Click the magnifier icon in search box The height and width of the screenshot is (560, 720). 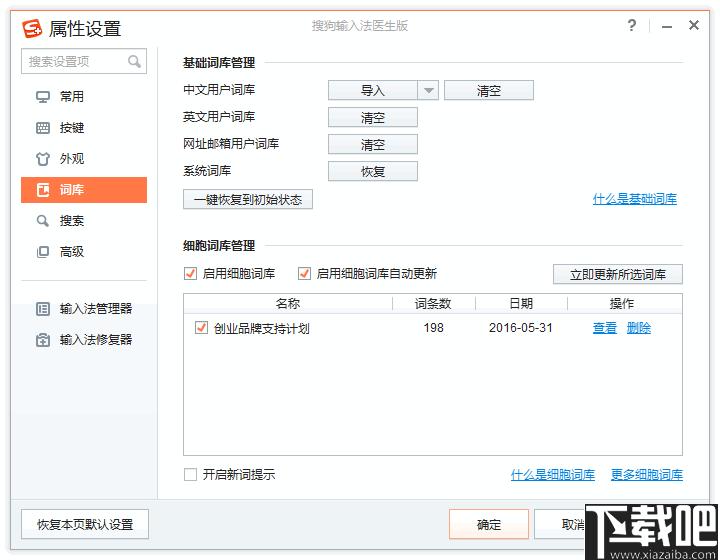coord(134,62)
